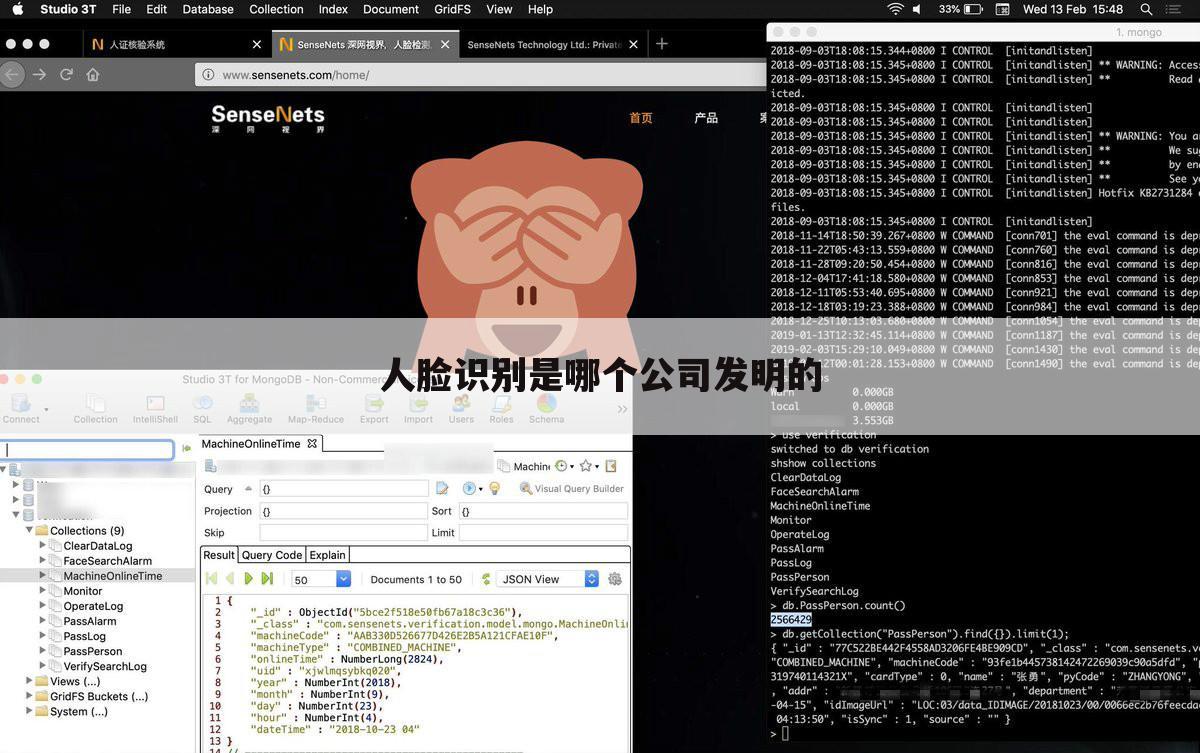Collapse the Query section arrow
The height and width of the screenshot is (753, 1200).
pyautogui.click(x=248, y=488)
